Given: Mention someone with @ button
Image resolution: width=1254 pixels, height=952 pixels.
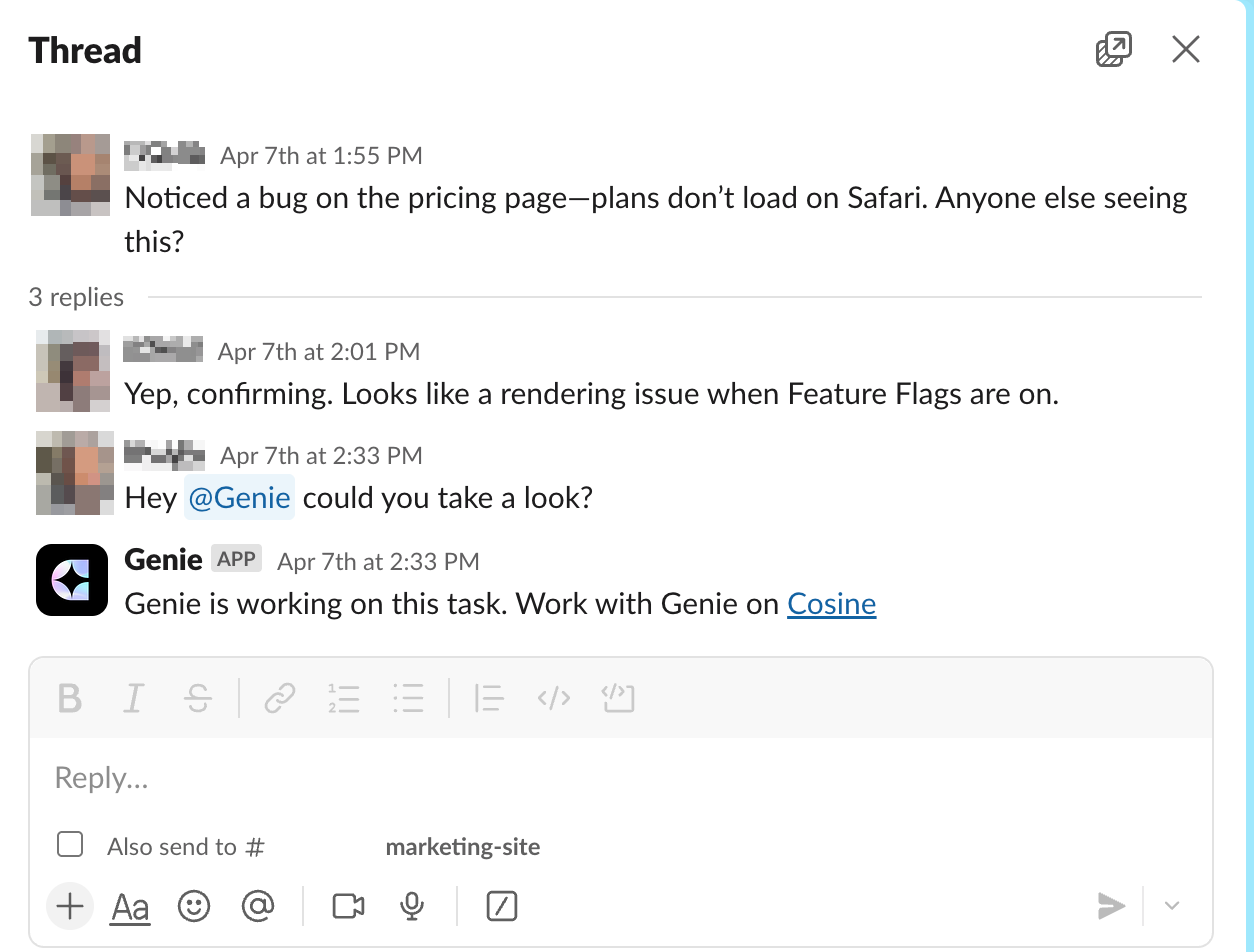Looking at the screenshot, I should click(257, 906).
